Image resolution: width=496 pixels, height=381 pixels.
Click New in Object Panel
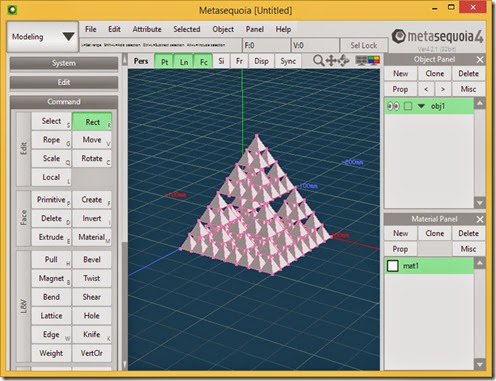click(400, 74)
